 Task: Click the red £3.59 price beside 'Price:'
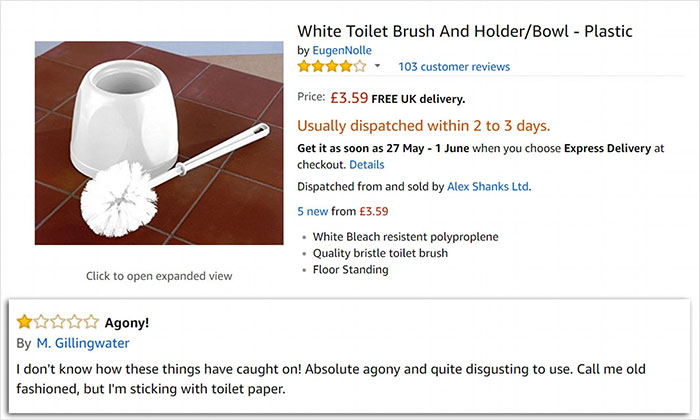(x=349, y=98)
